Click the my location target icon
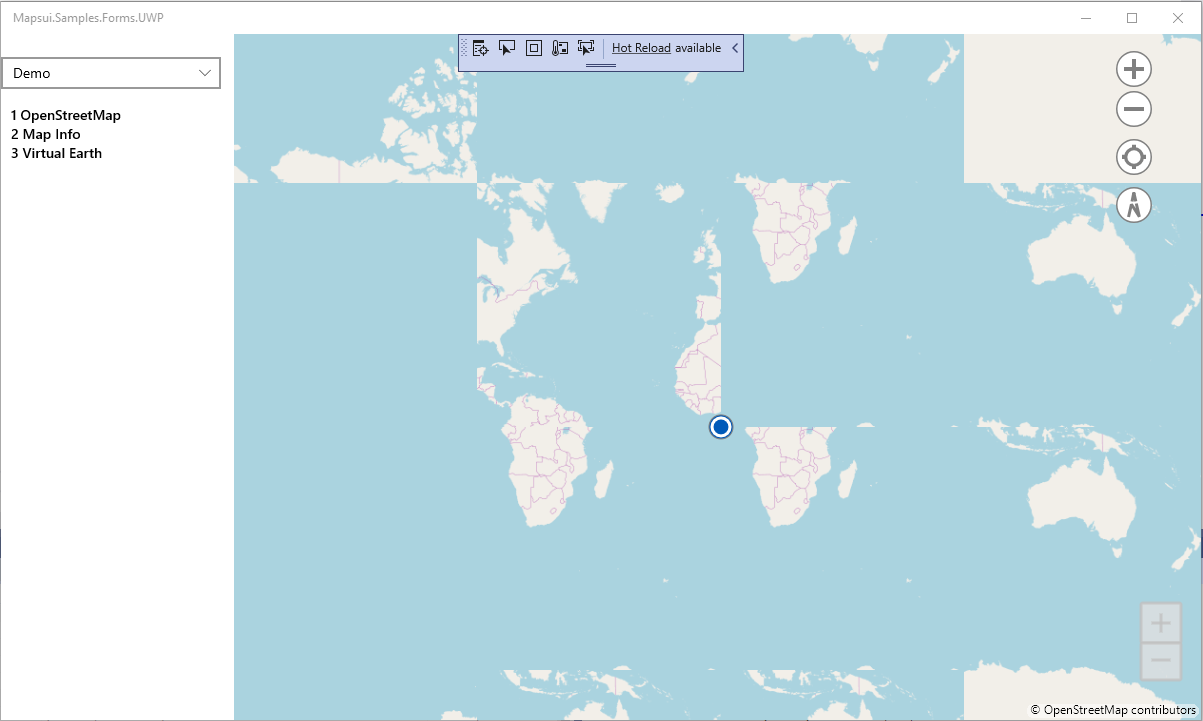The height and width of the screenshot is (721, 1203). tap(1133, 156)
